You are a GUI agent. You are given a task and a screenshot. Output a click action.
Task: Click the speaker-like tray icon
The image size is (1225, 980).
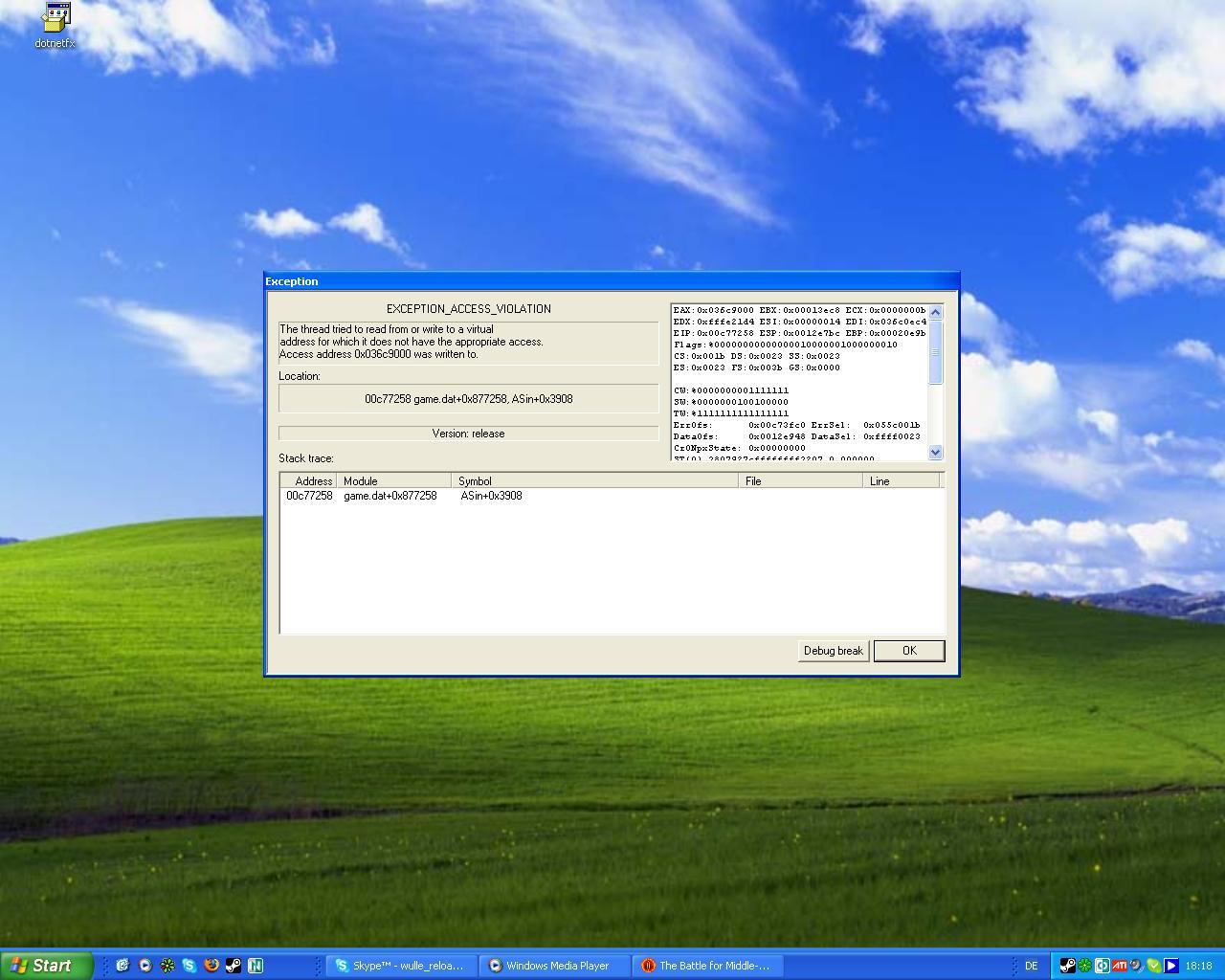point(1137,966)
